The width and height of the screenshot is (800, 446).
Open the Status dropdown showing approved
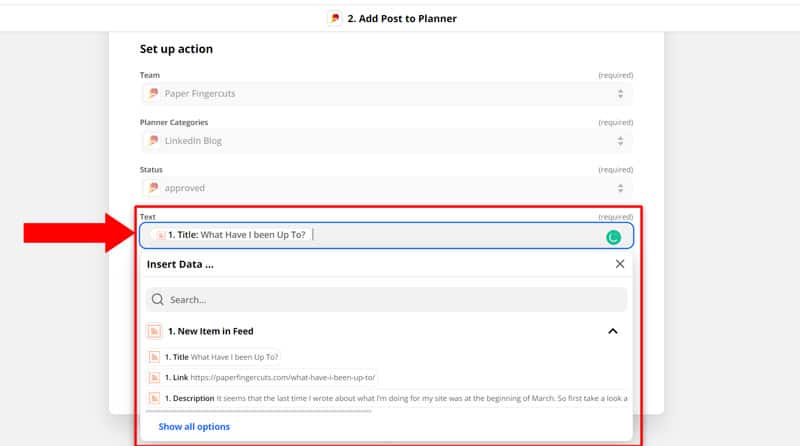coord(387,188)
